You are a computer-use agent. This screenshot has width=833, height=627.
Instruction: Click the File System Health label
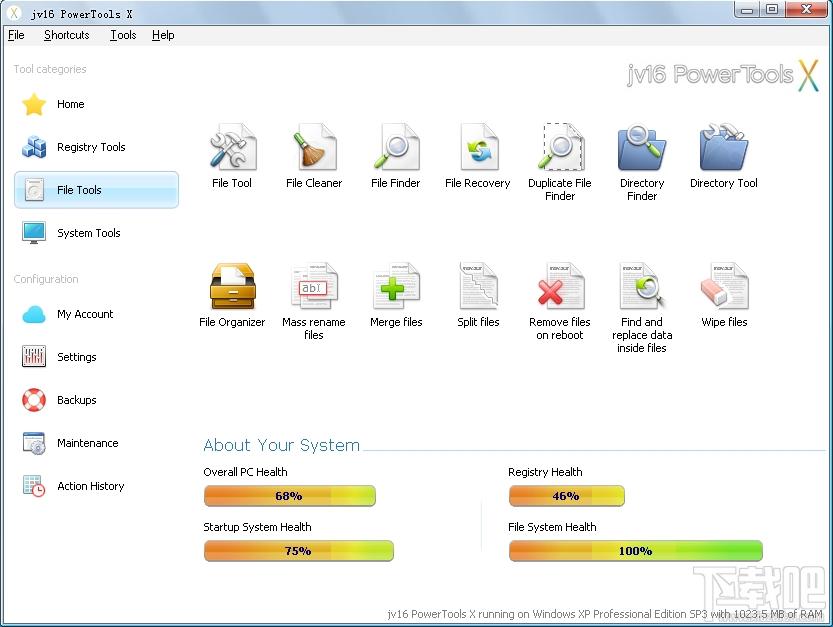[x=552, y=527]
